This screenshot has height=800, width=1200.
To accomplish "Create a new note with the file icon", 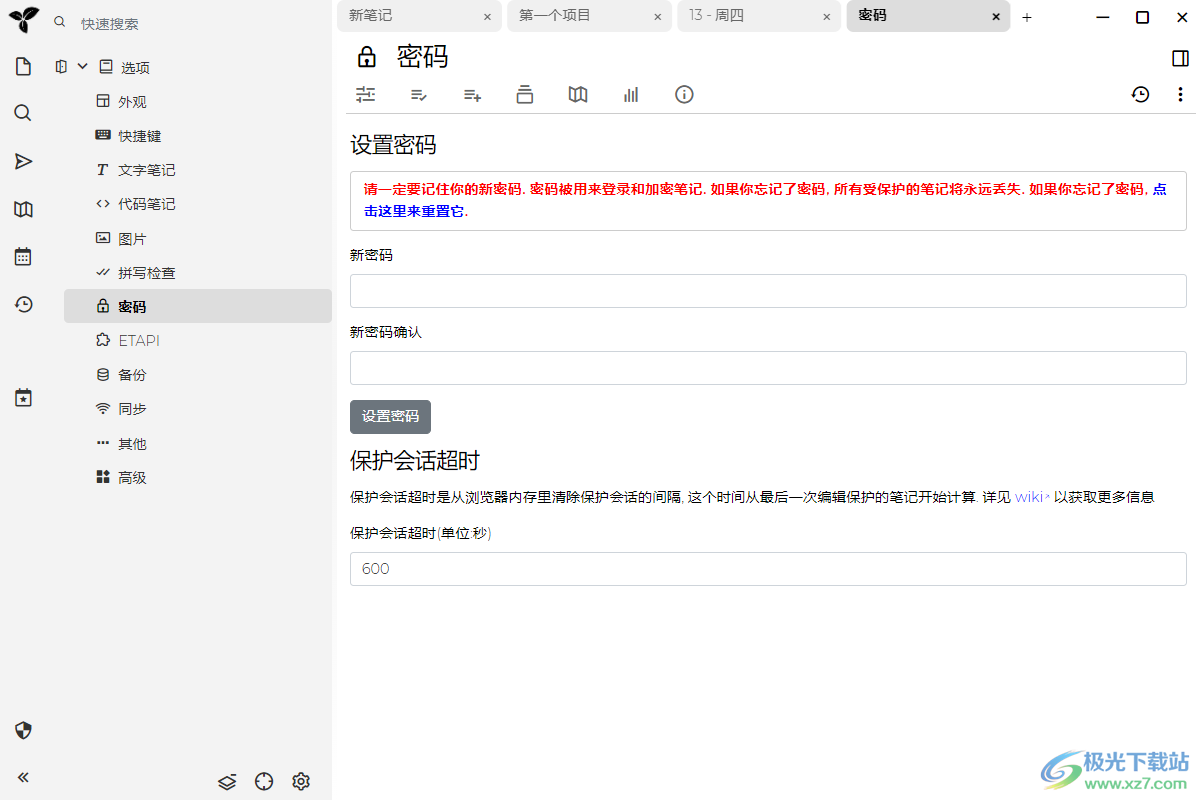I will pos(23,67).
